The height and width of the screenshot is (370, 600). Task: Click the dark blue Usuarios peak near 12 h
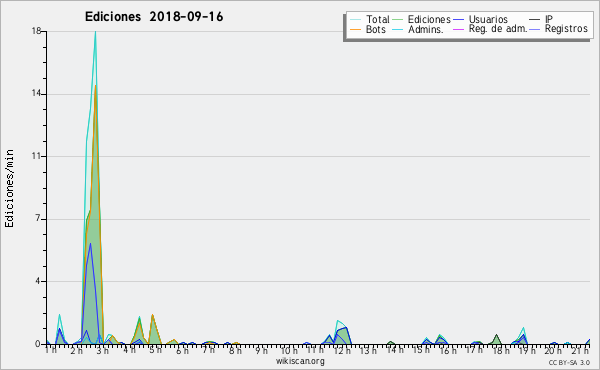tap(346, 328)
